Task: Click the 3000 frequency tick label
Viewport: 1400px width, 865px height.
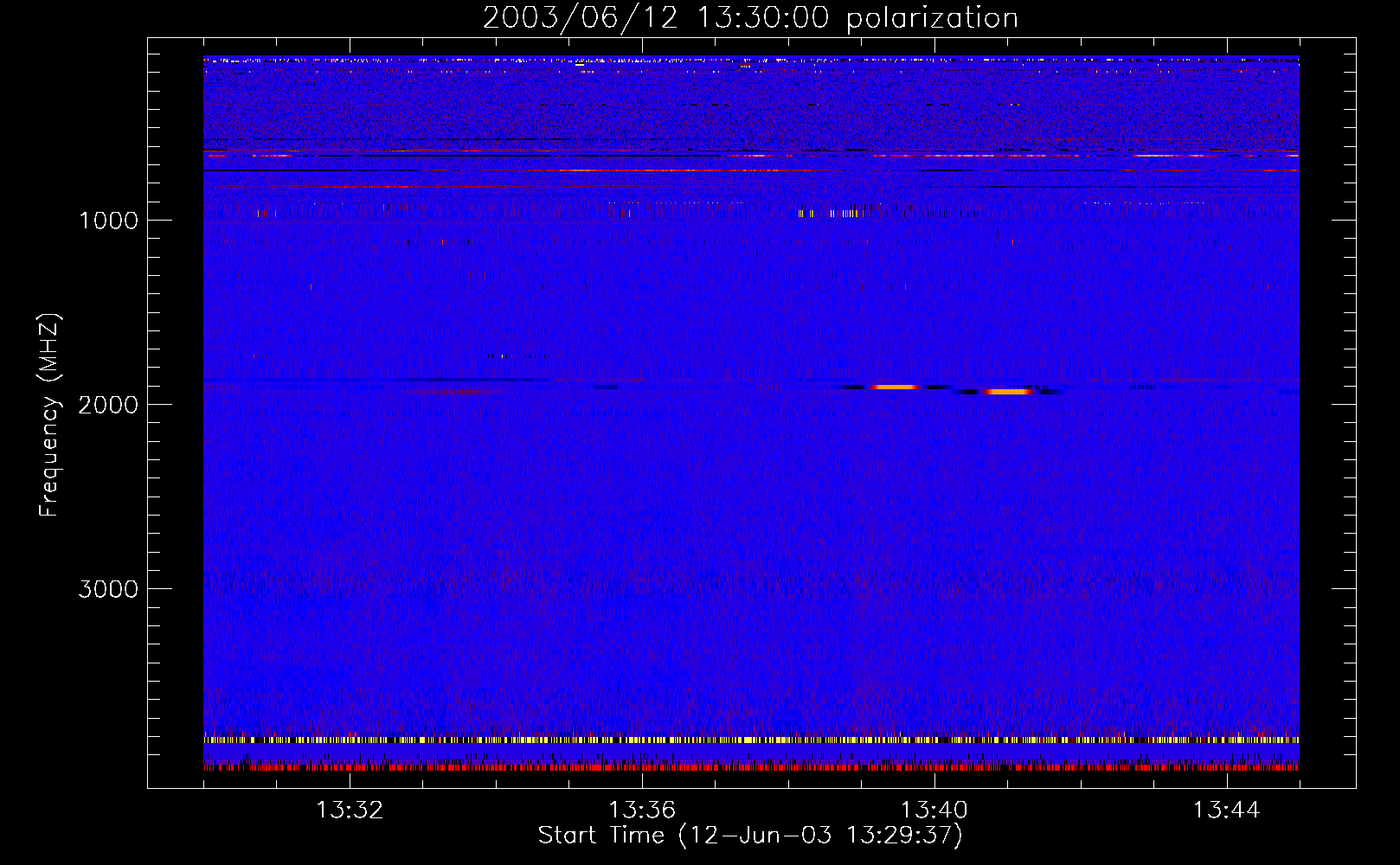Action: click(x=108, y=589)
